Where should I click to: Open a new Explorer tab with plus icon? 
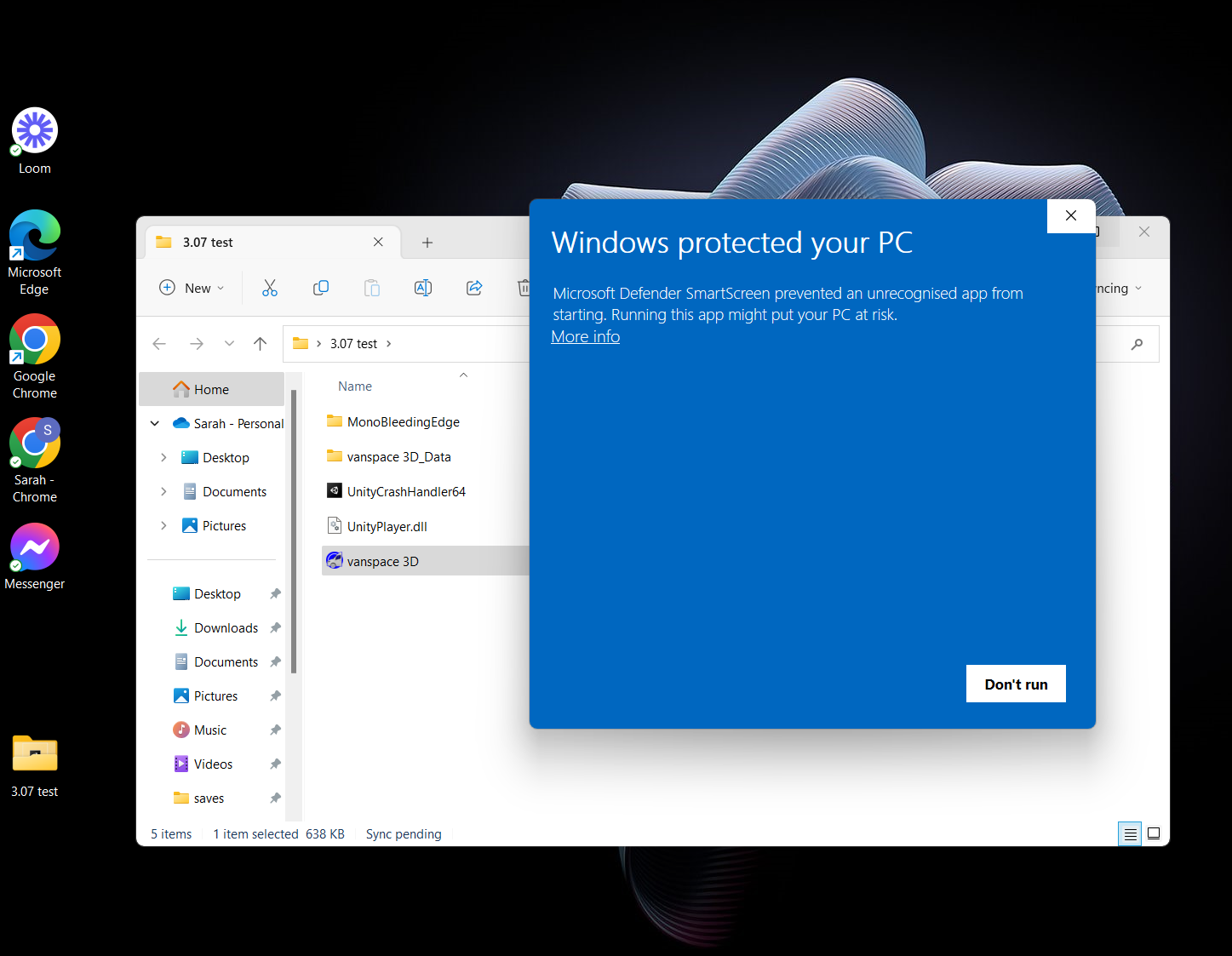[427, 243]
